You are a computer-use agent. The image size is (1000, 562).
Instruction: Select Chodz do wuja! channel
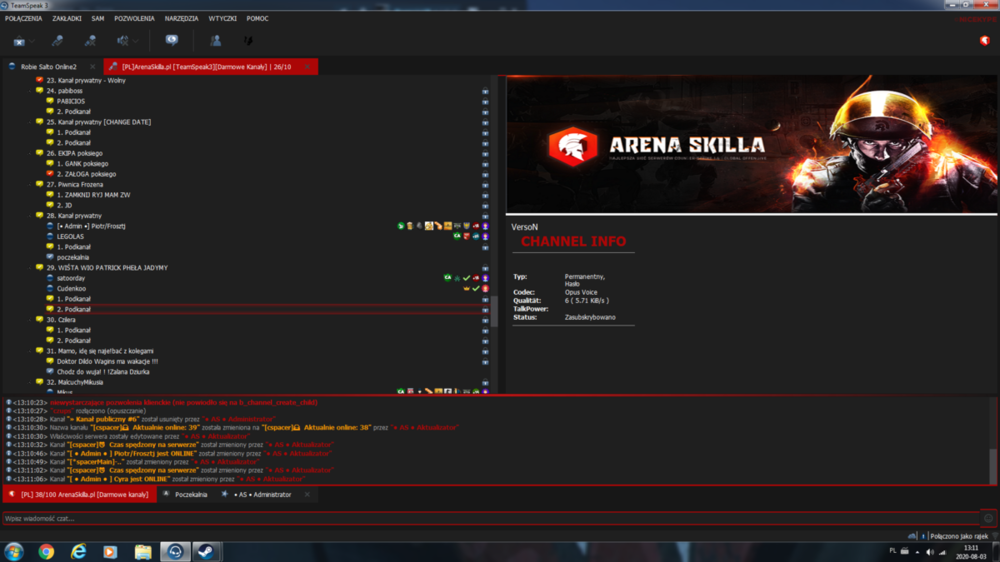tap(103, 371)
